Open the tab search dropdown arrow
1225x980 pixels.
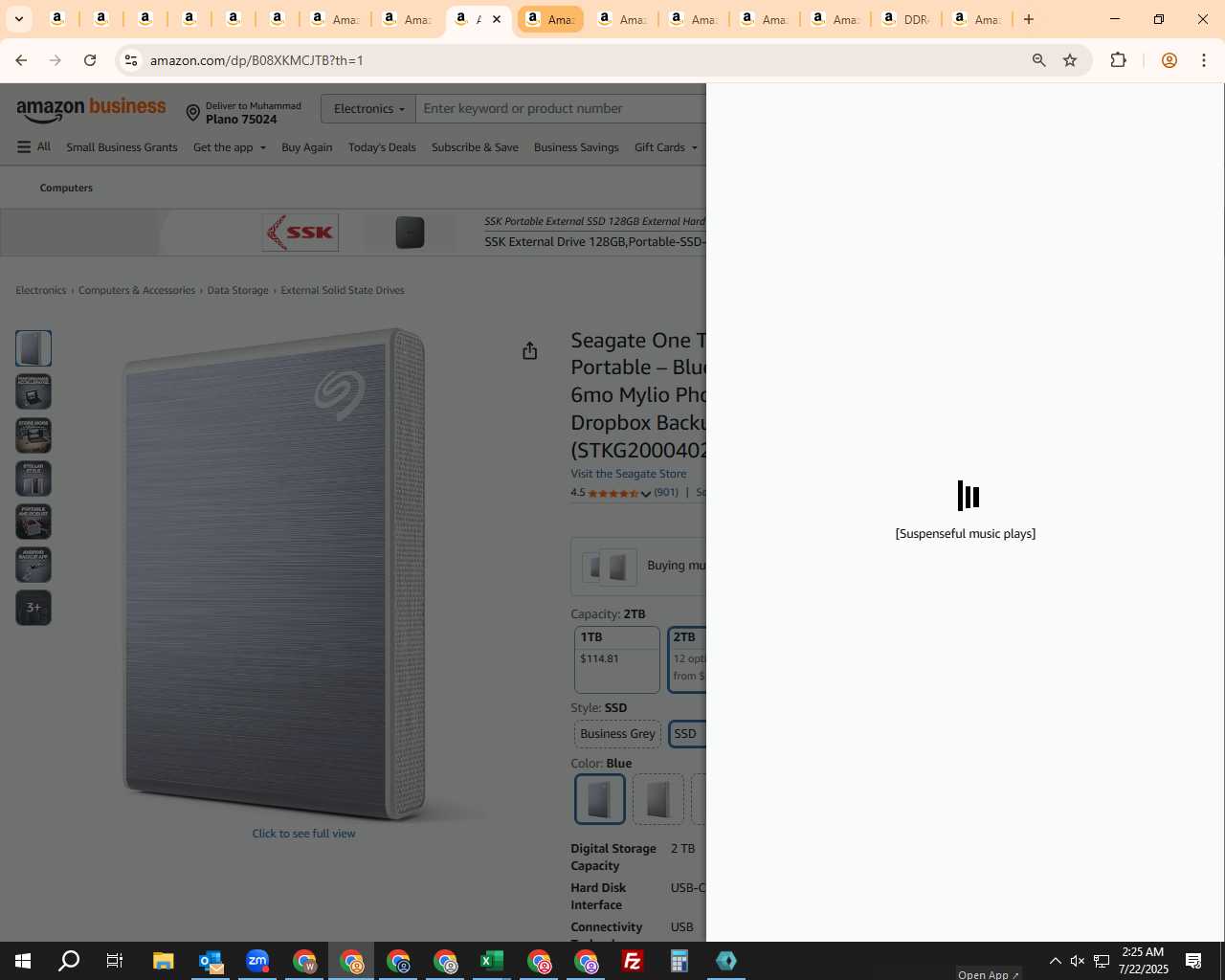tap(18, 19)
